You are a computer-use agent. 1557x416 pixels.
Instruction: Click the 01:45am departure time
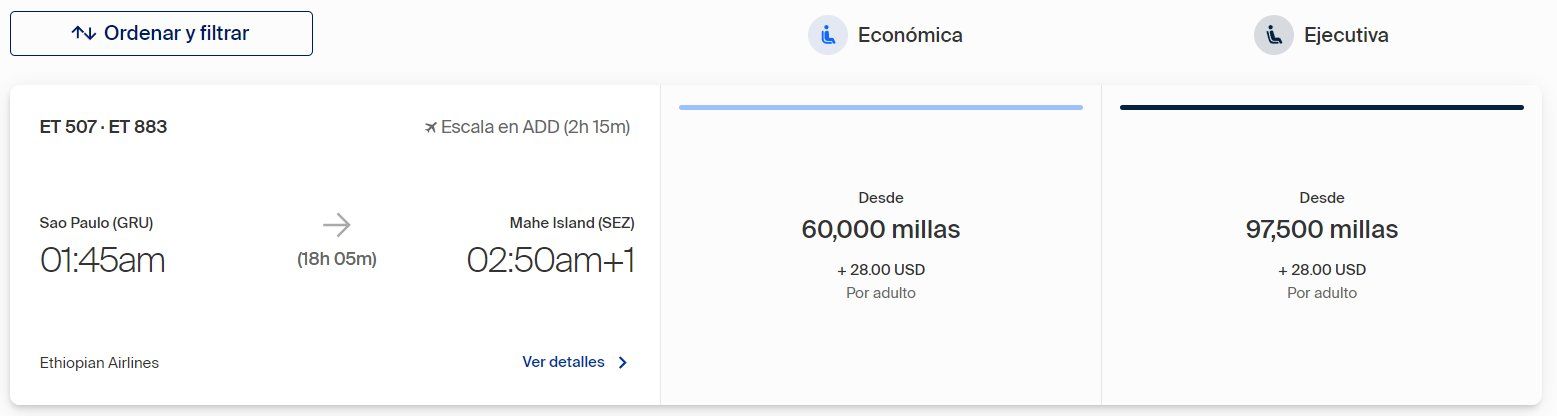[x=102, y=260]
